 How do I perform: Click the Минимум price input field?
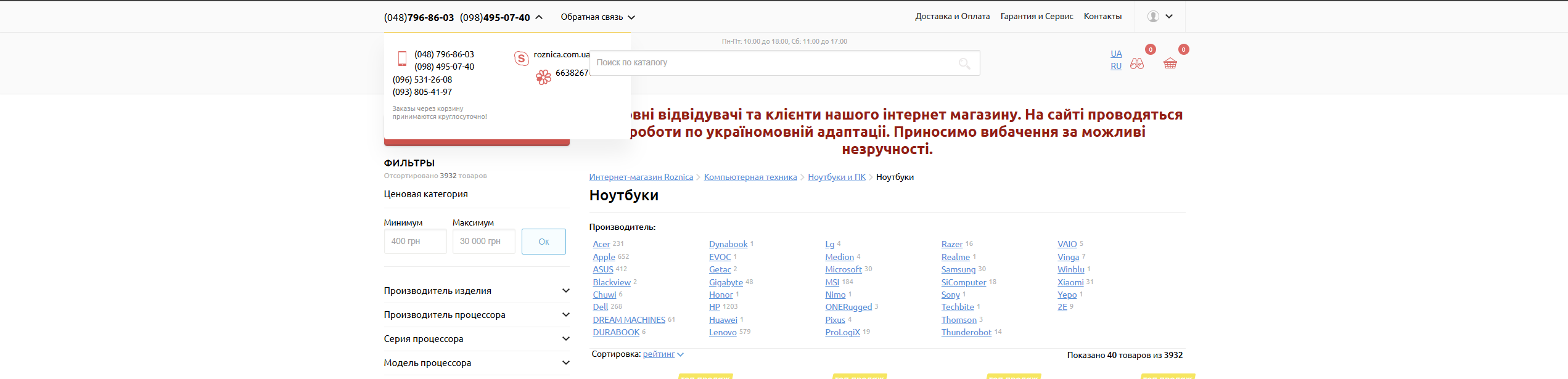pos(415,242)
